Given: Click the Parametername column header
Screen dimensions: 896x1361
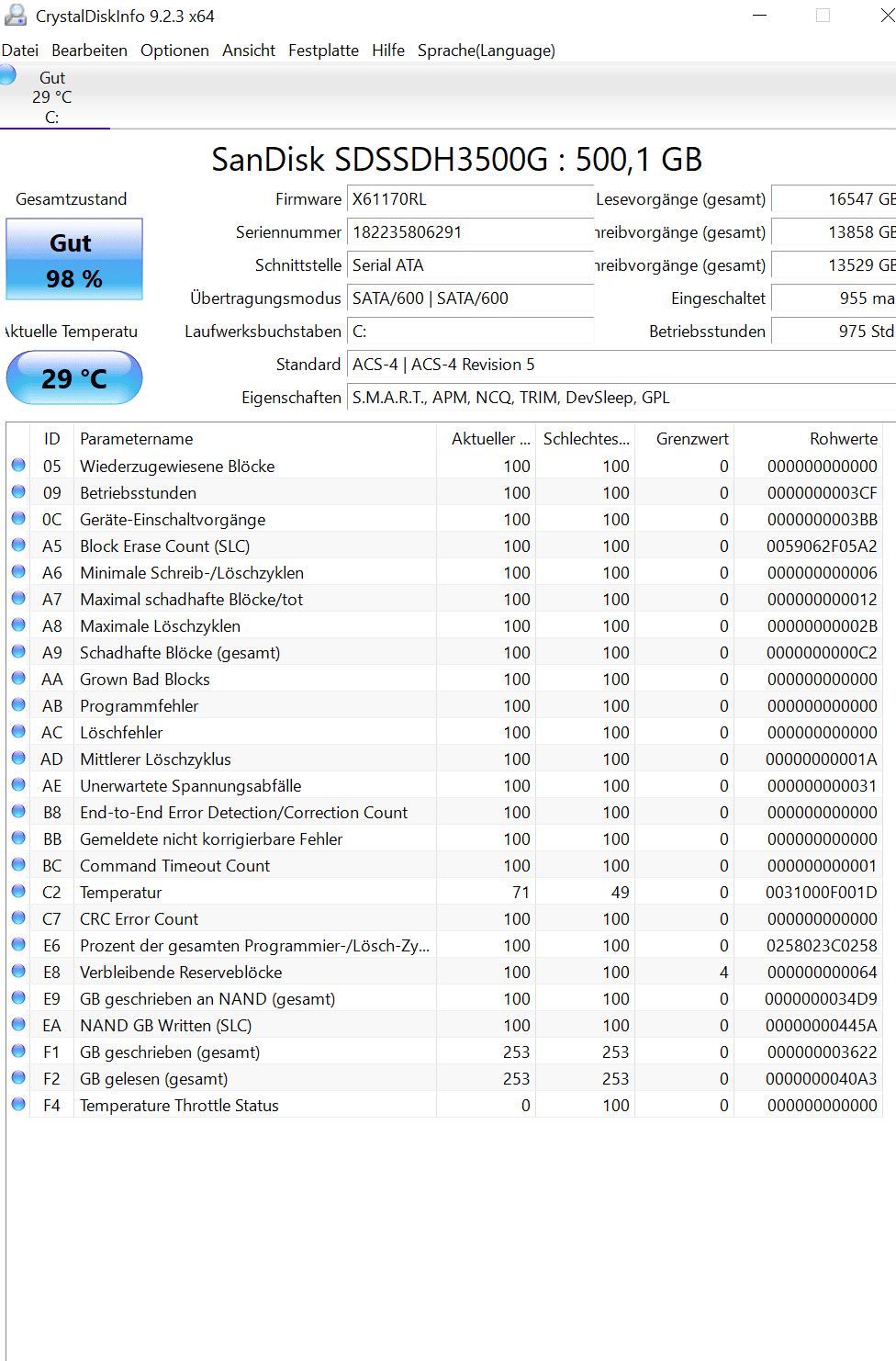Looking at the screenshot, I should coord(255,439).
